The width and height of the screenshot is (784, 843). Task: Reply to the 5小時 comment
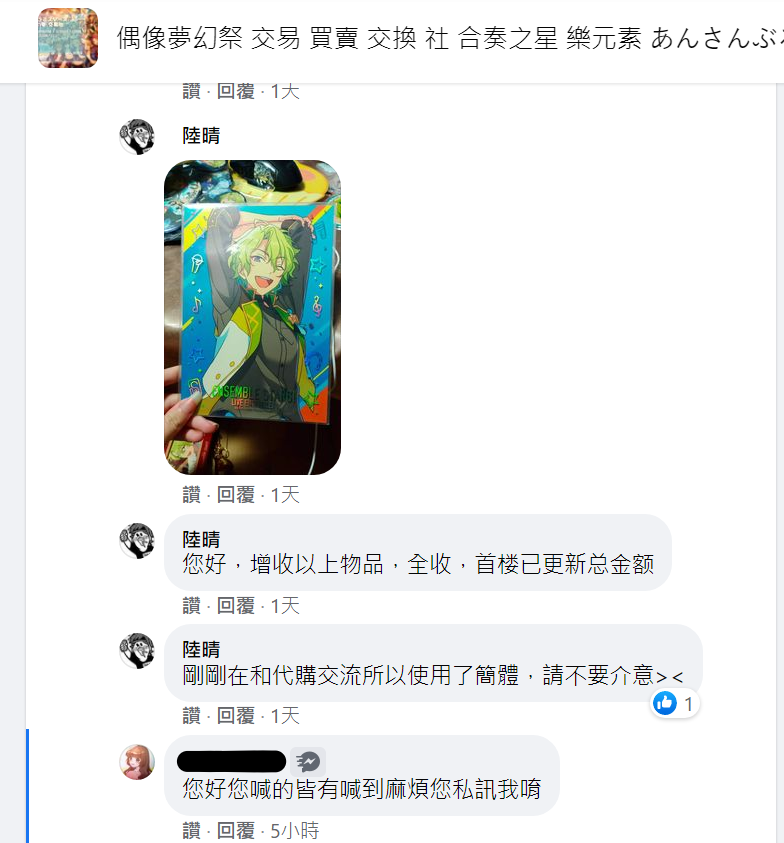coord(236,831)
